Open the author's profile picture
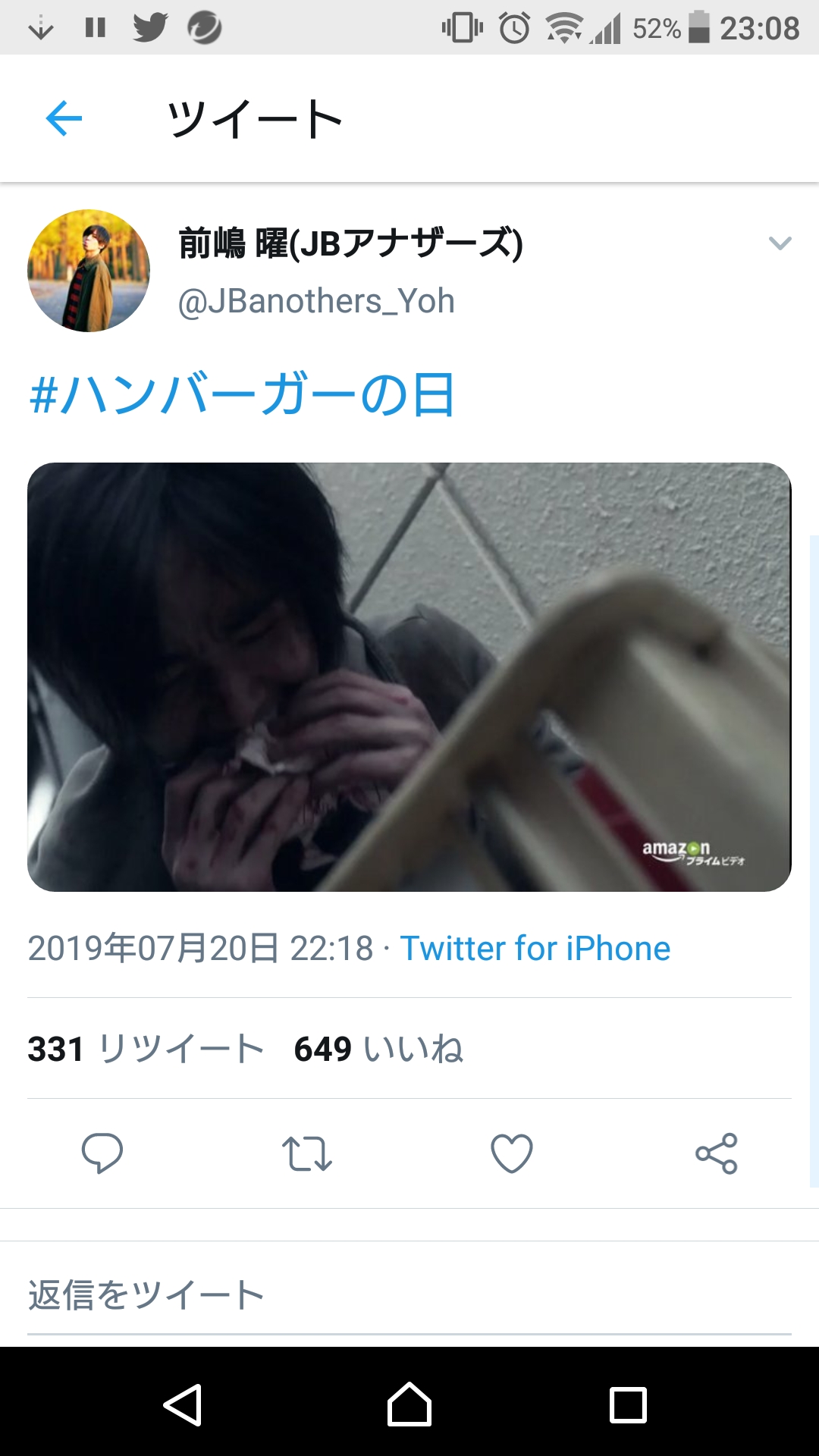819x1456 pixels. pyautogui.click(x=89, y=271)
